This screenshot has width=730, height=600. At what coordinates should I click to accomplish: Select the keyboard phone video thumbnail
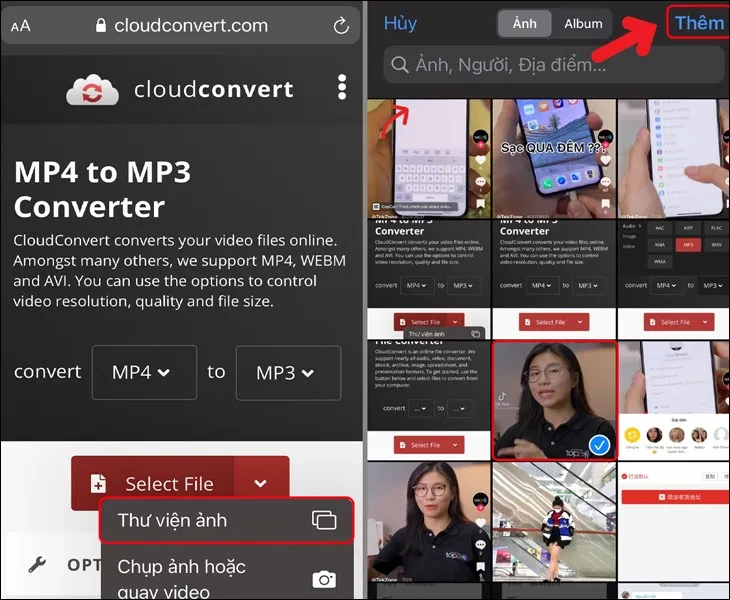[x=428, y=159]
